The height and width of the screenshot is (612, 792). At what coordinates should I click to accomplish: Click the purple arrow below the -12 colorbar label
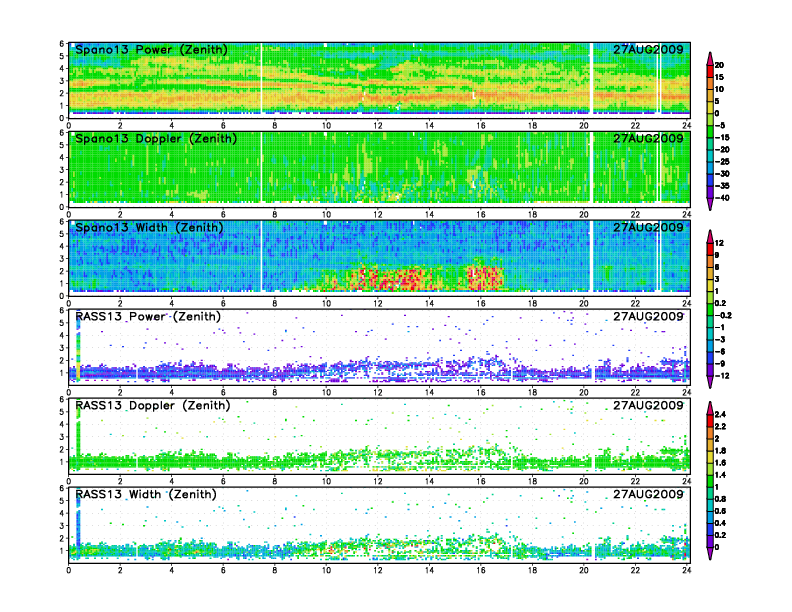[x=710, y=381]
